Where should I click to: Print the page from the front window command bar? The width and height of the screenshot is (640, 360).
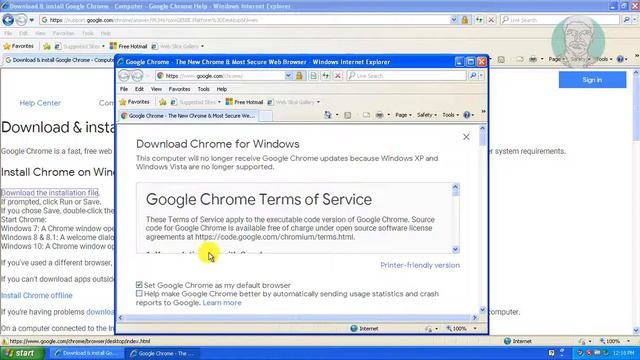tap(379, 115)
